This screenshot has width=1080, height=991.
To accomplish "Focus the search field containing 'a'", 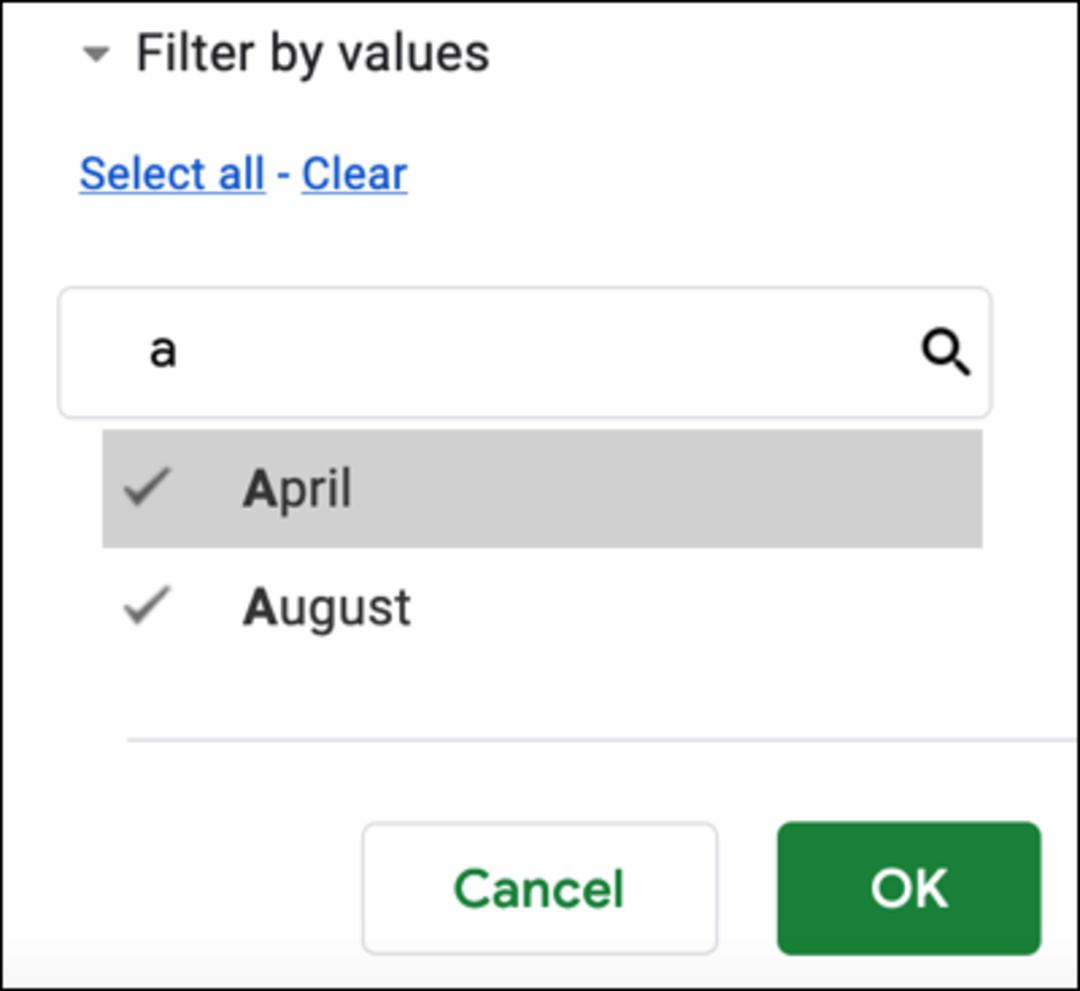I will pos(525,353).
